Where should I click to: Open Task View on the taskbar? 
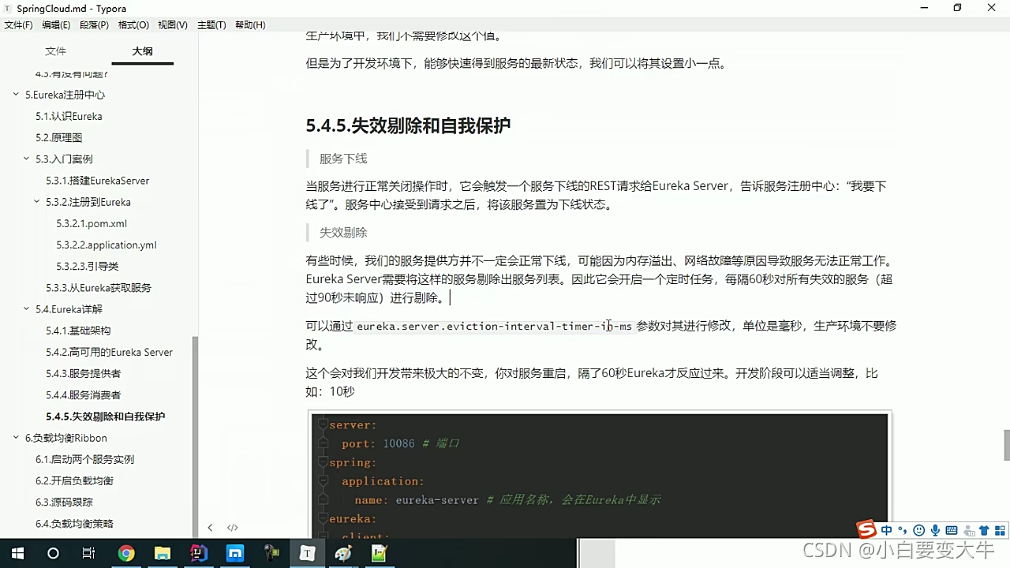[89, 553]
